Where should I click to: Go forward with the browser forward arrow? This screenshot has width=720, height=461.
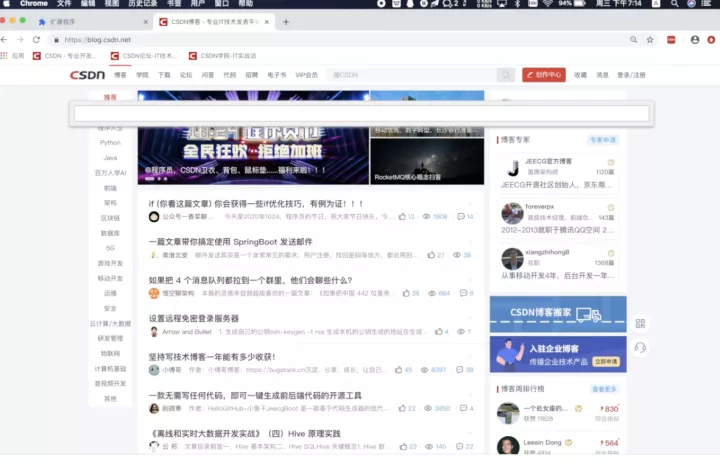click(x=20, y=40)
